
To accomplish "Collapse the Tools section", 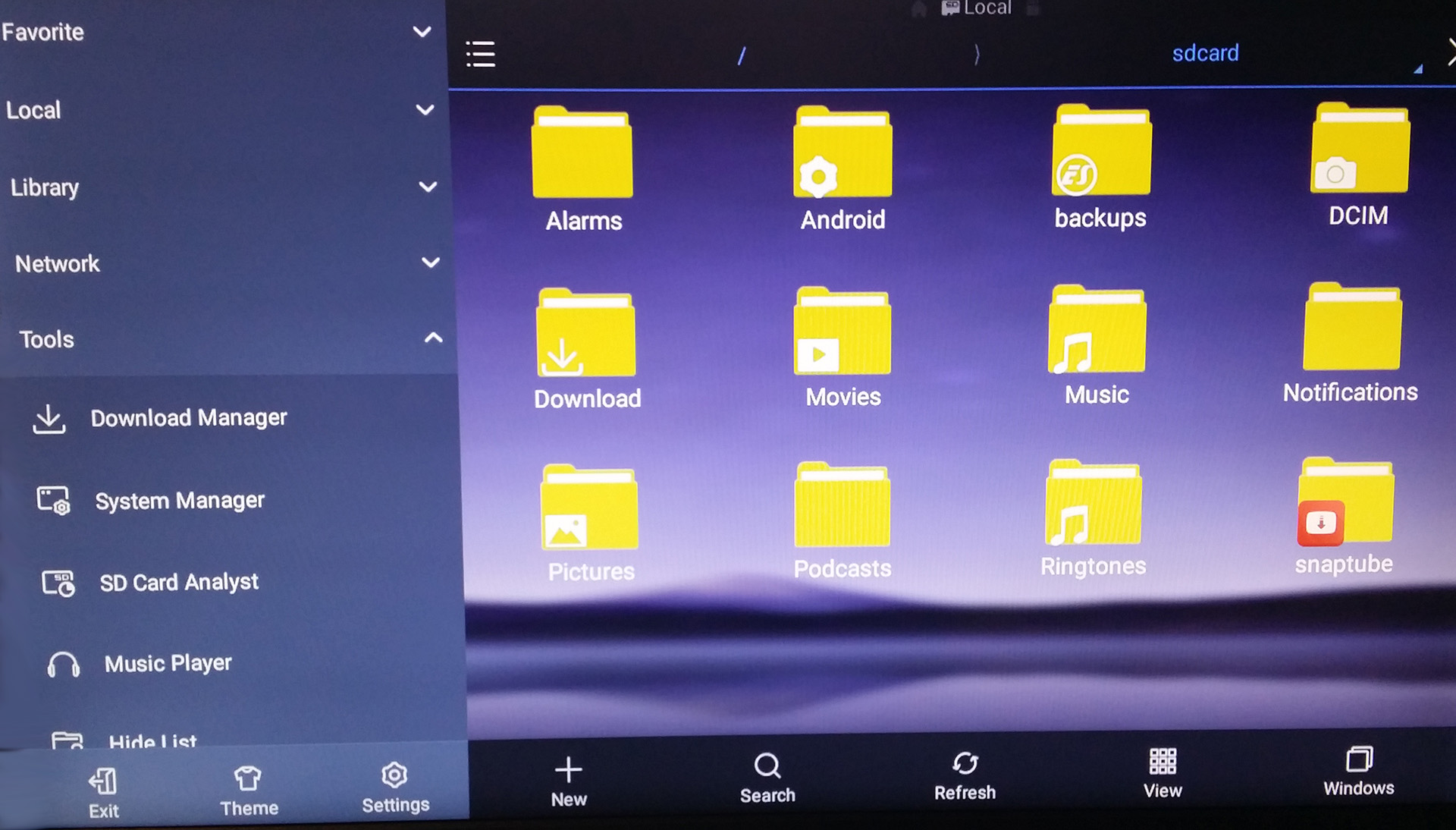I will tap(429, 340).
